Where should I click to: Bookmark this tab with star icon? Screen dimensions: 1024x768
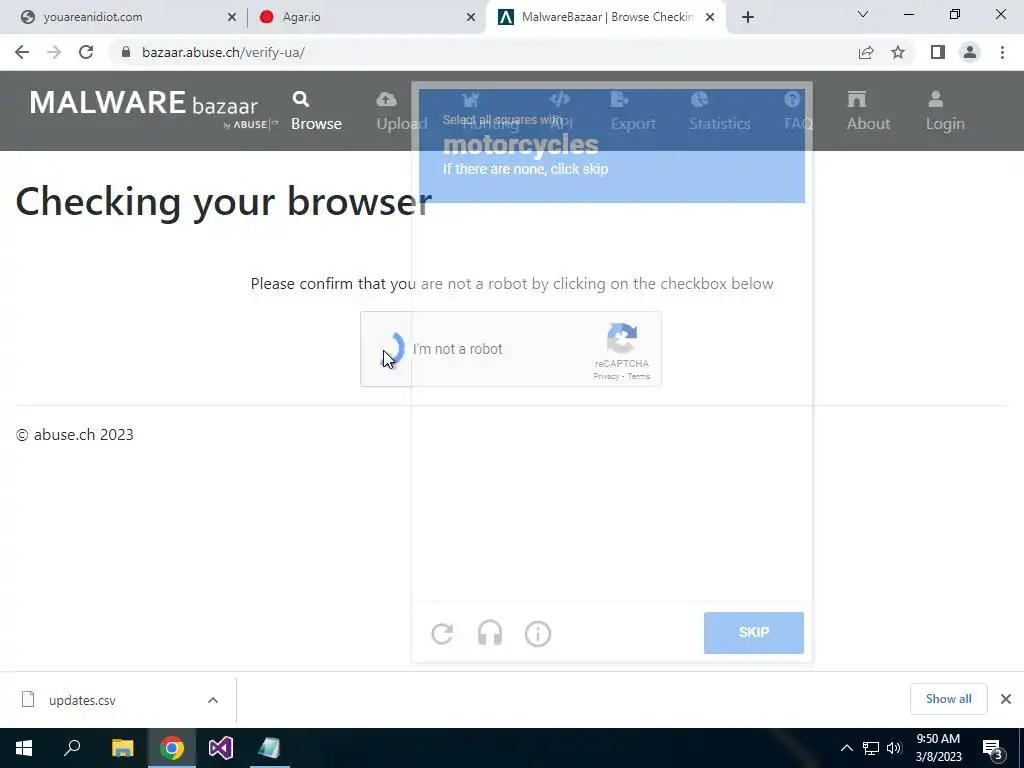click(x=898, y=52)
